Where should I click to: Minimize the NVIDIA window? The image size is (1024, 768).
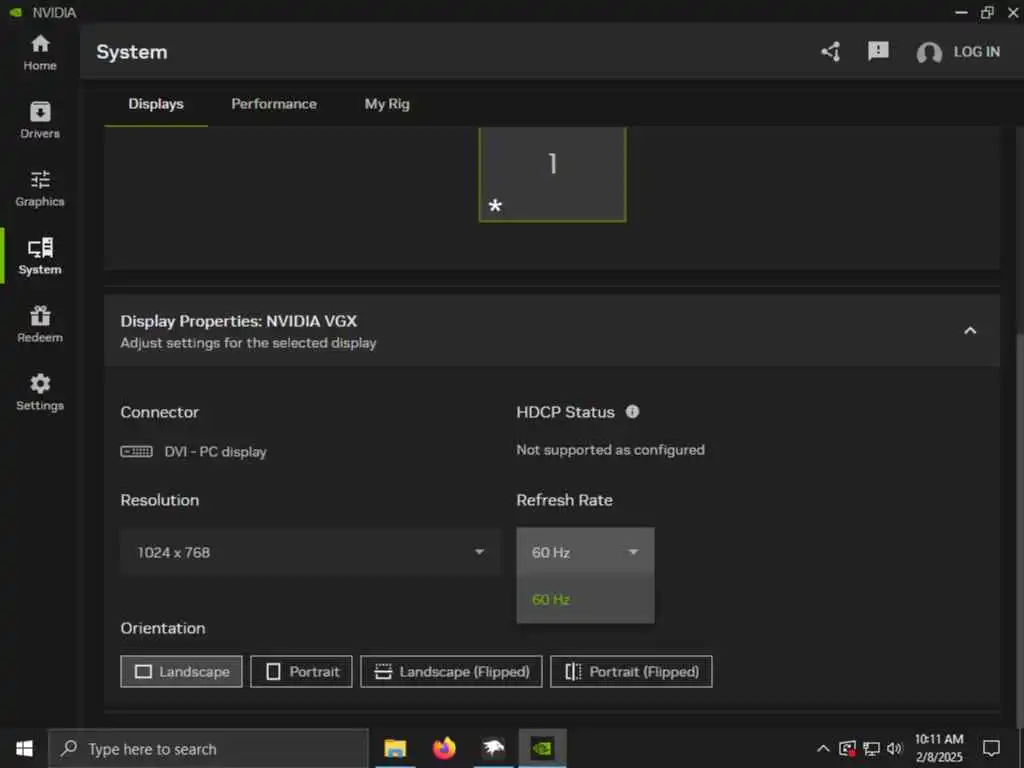coord(961,12)
